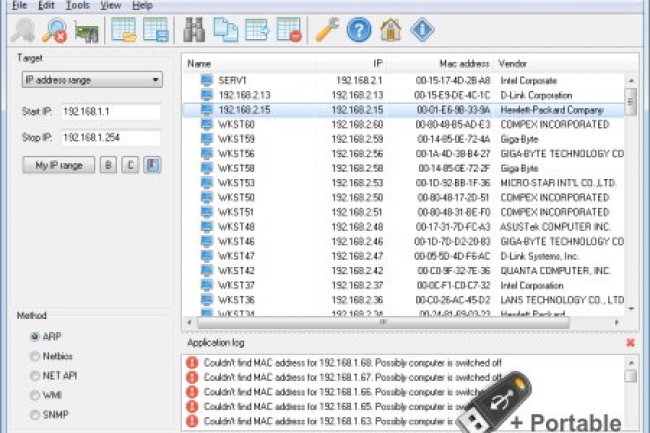Image resolution: width=650 pixels, height=433 pixels.
Task: Click the network card icon in toolbar
Action: 88,30
